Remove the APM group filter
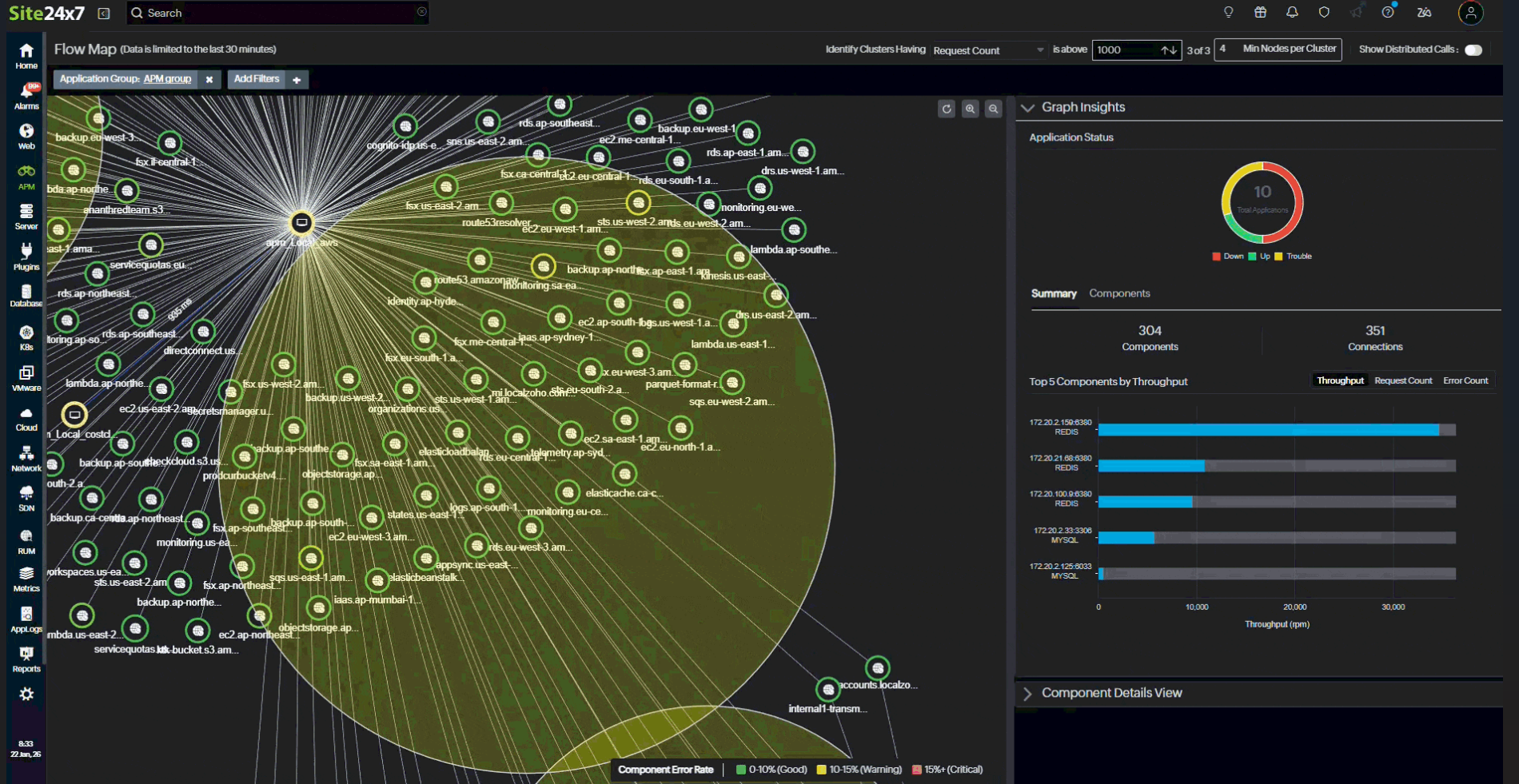The height and width of the screenshot is (784, 1519). pyautogui.click(x=209, y=79)
